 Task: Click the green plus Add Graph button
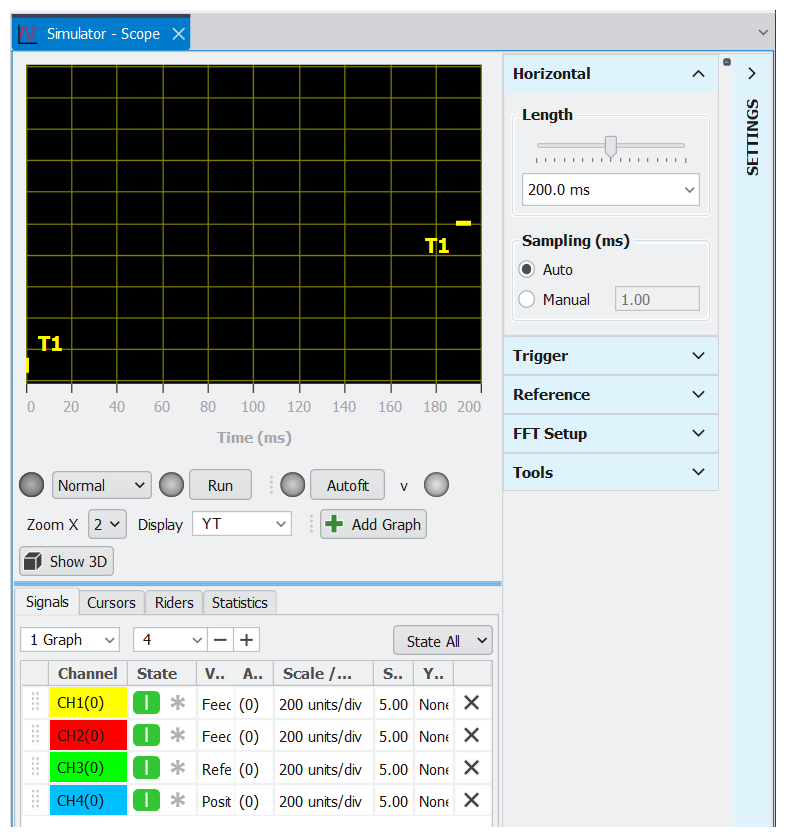[373, 524]
